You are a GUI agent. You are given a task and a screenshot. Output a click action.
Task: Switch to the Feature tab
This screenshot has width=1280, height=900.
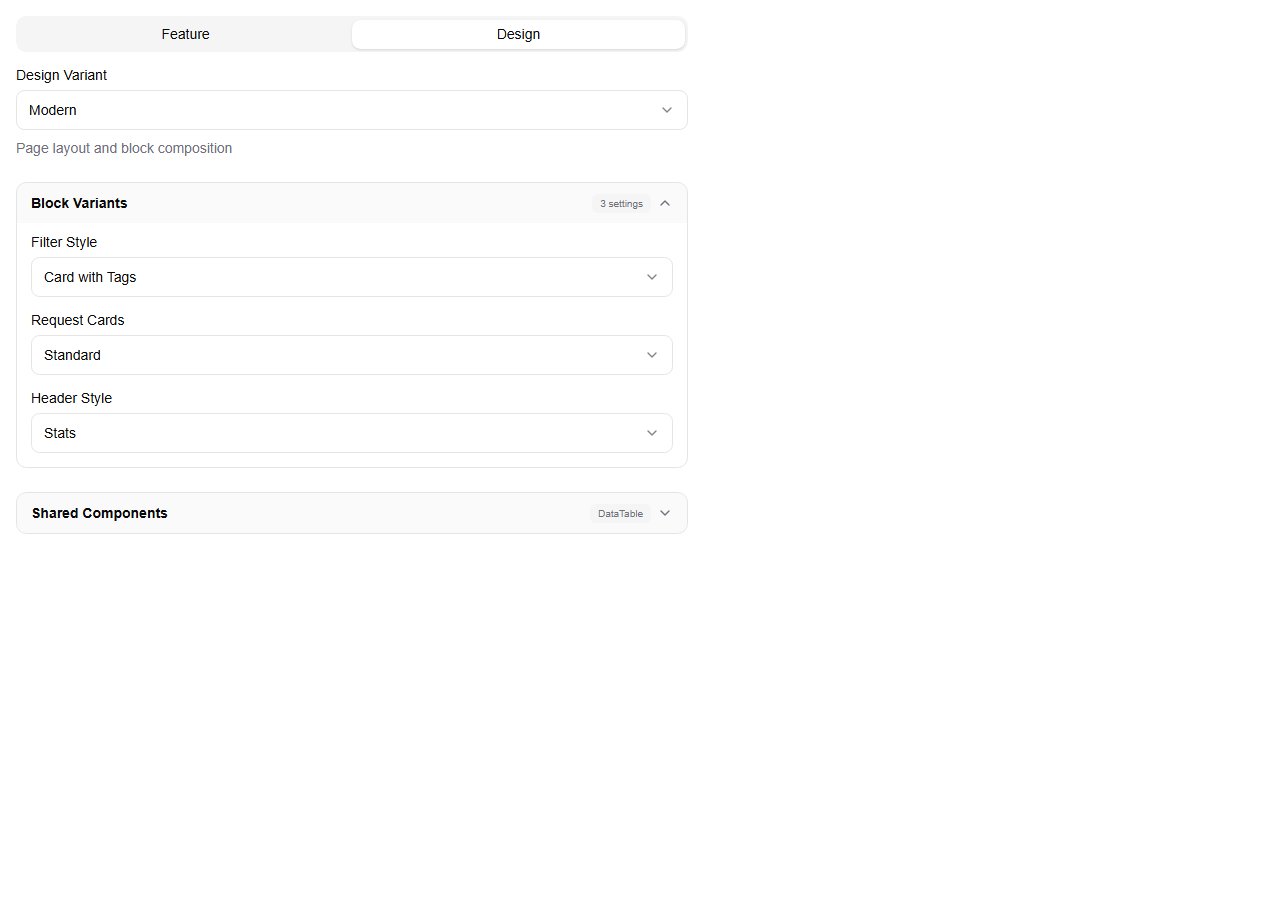point(185,34)
